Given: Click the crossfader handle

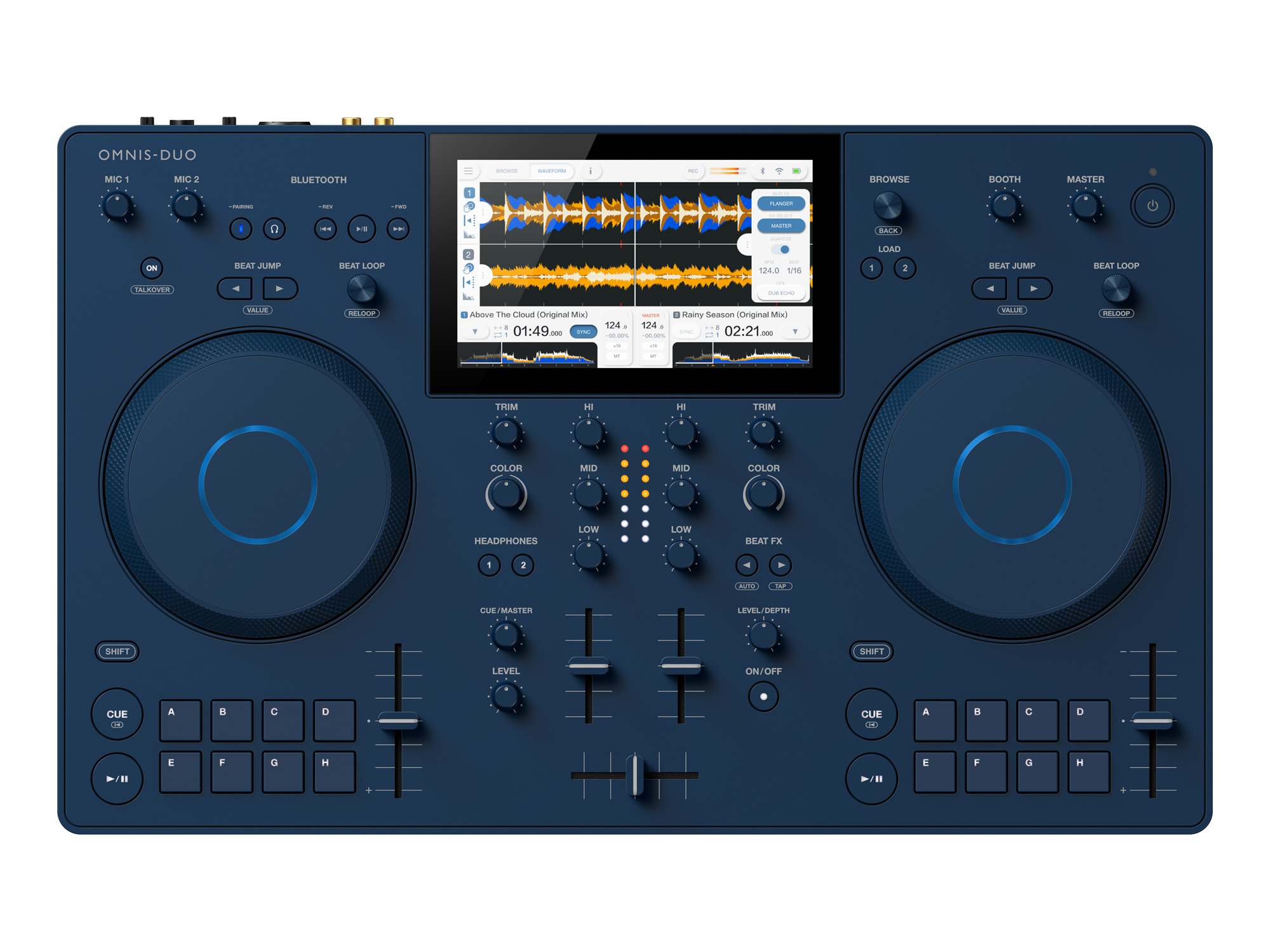Looking at the screenshot, I should pyautogui.click(x=634, y=775).
